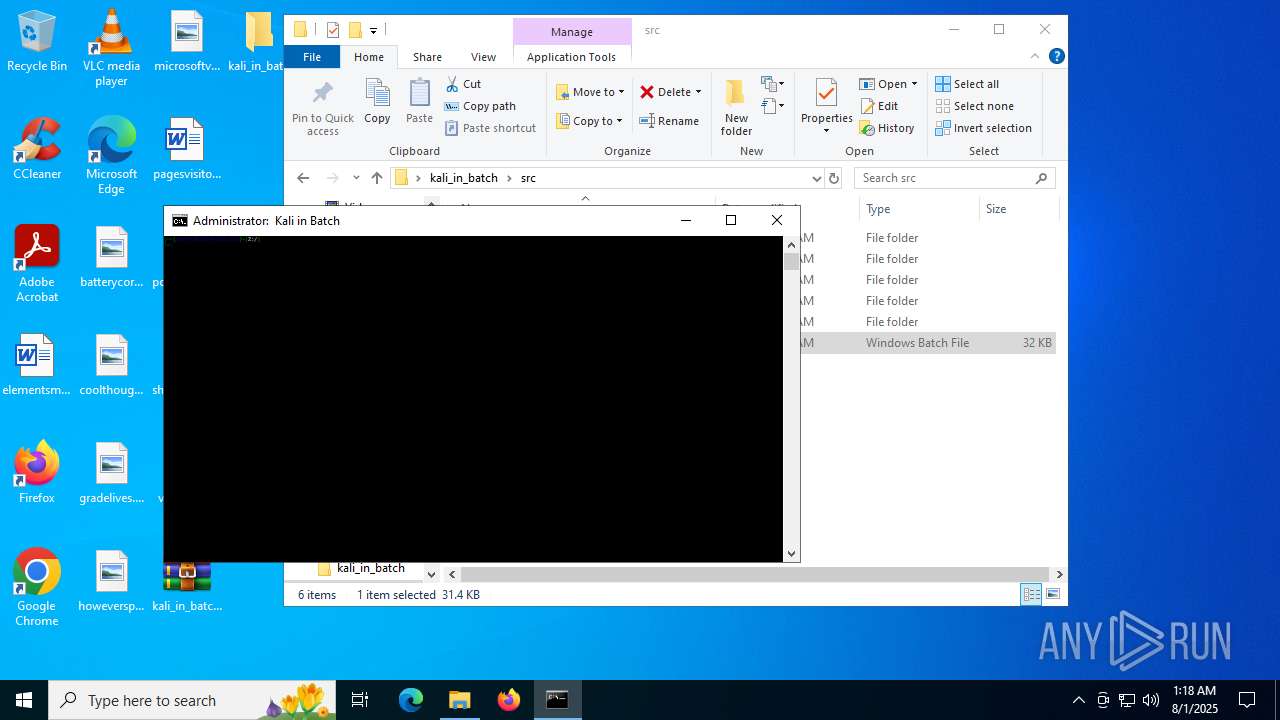1280x720 pixels.
Task: Click the Edit button in ribbon
Action: (x=878, y=106)
